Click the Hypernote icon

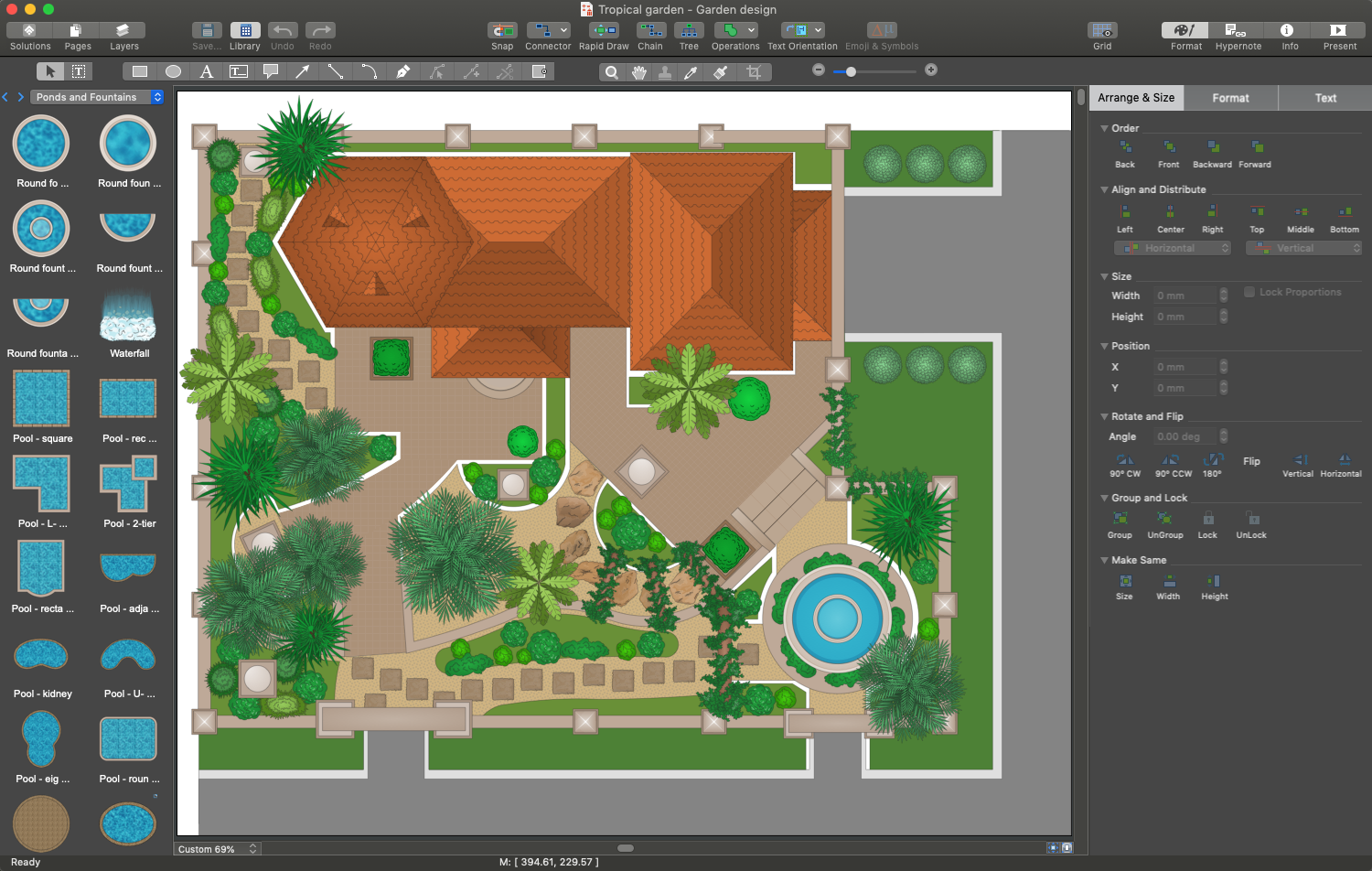1238,31
